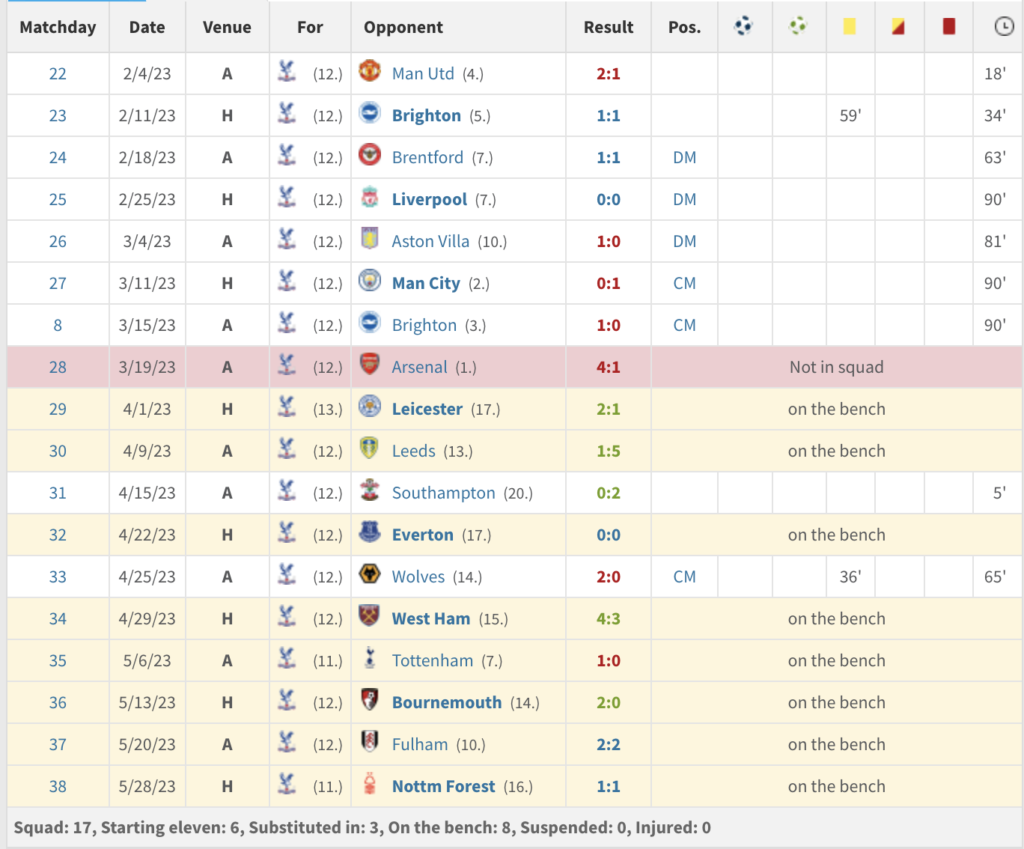Click the Wolves club crest
This screenshot has height=849, width=1024.
(x=370, y=573)
